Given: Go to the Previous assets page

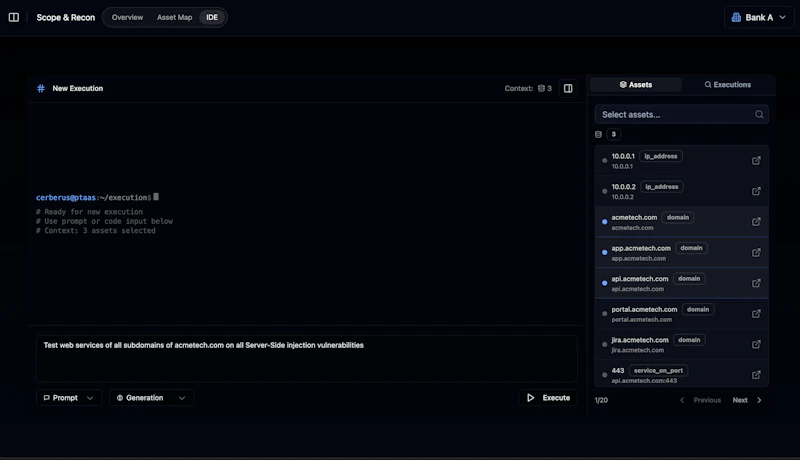Looking at the screenshot, I should click(701, 400).
